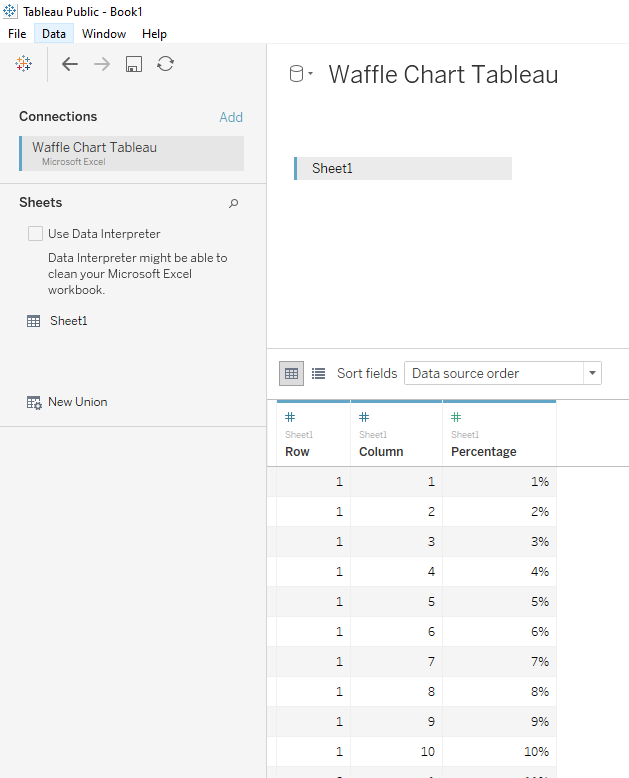Click the Column cell with value 10
The image size is (629, 778).
396,752
